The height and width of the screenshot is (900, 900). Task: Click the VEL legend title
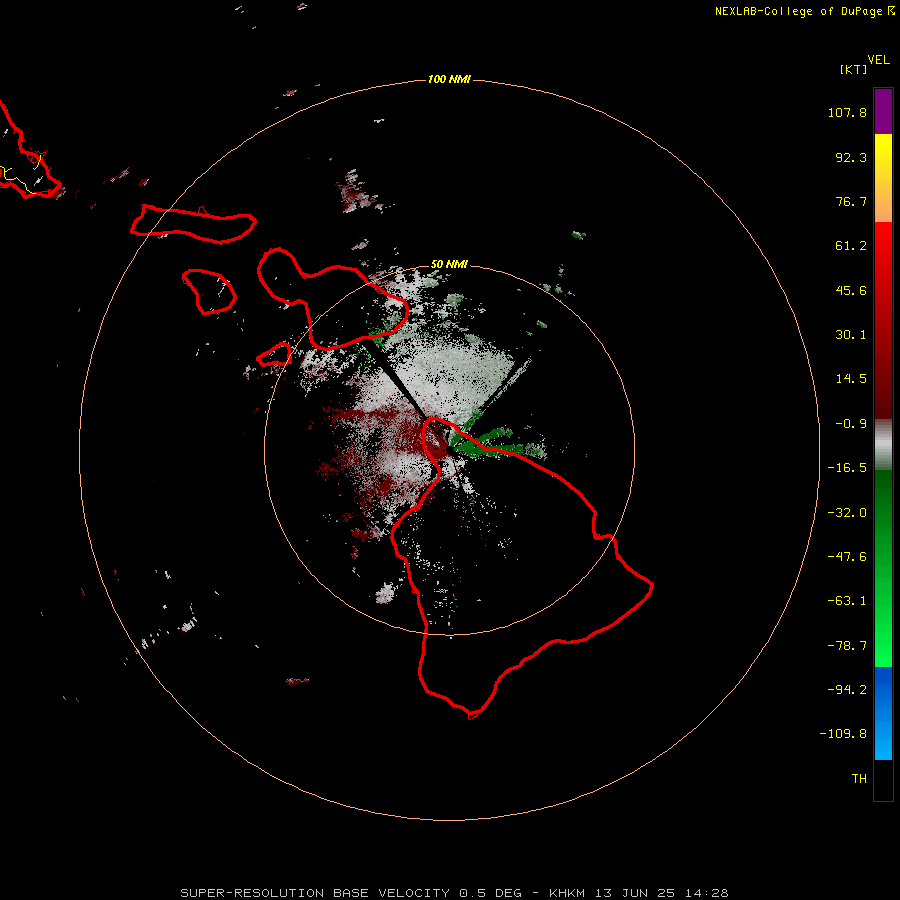879,60
